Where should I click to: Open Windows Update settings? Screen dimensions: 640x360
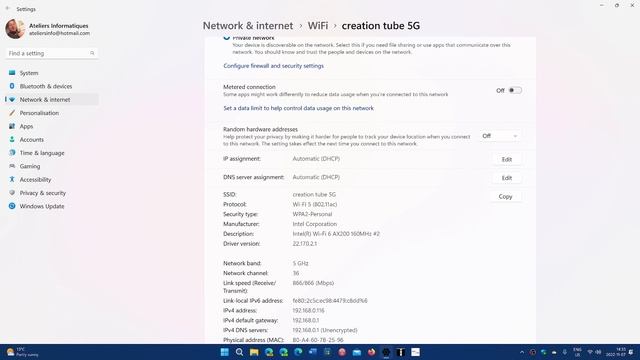(x=42, y=207)
